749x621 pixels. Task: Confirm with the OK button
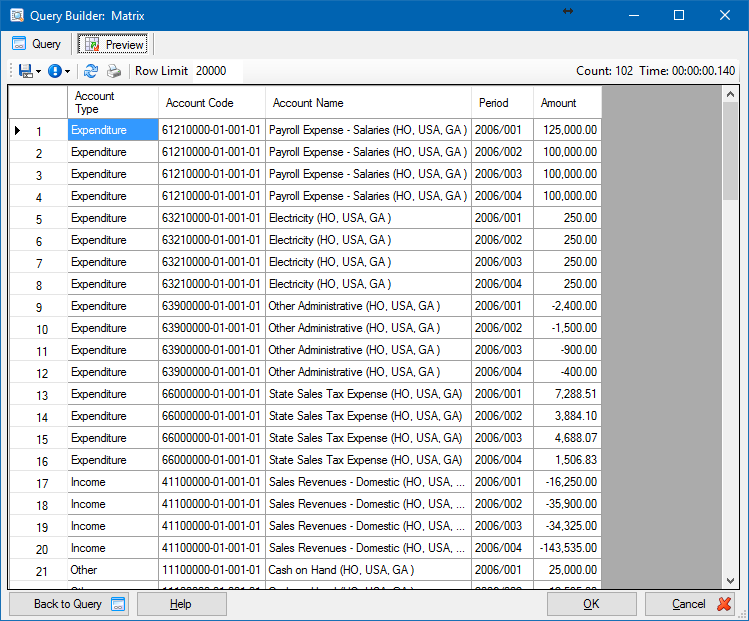click(x=591, y=604)
